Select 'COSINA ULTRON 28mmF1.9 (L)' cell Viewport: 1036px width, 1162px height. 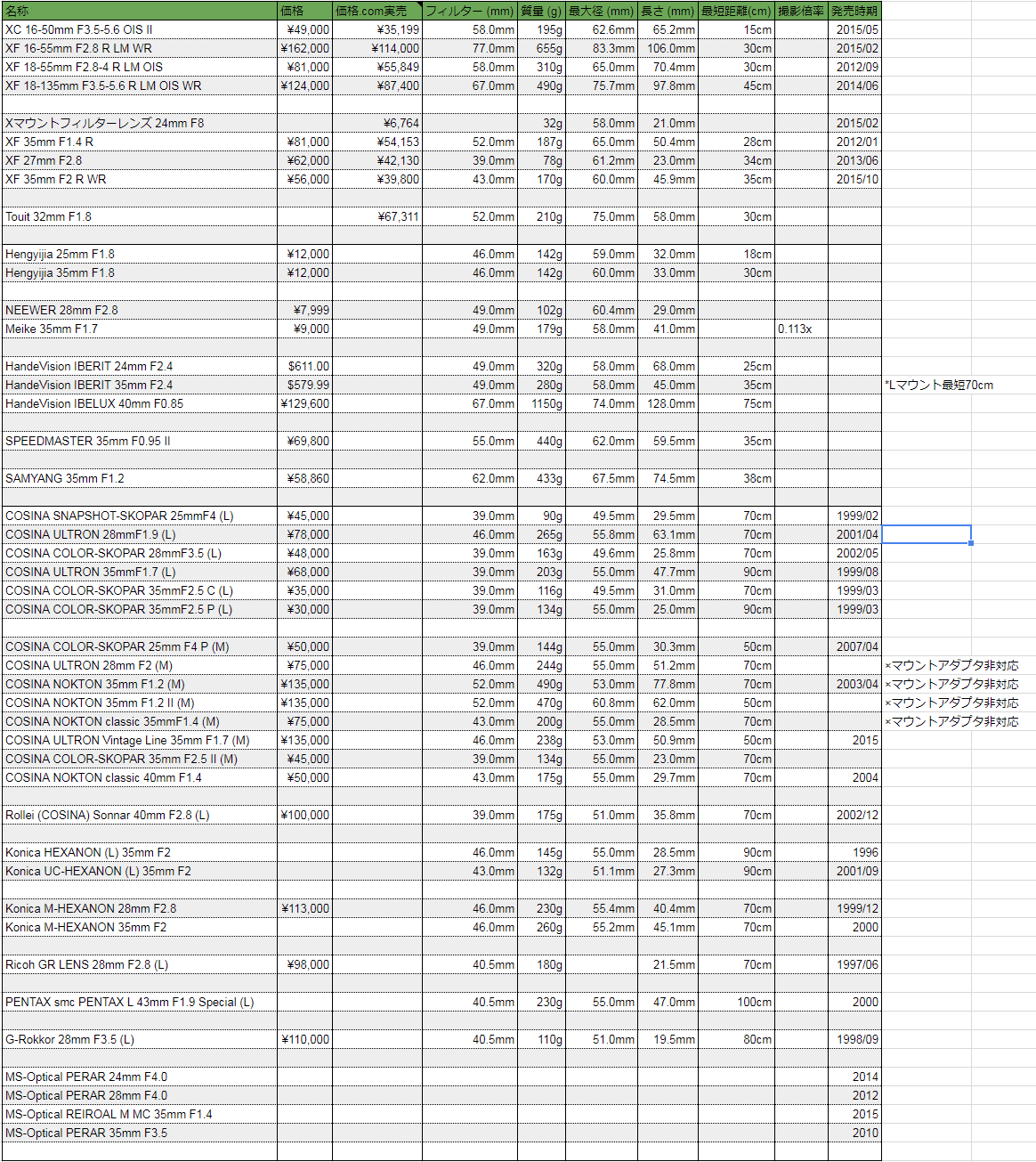pos(140,534)
